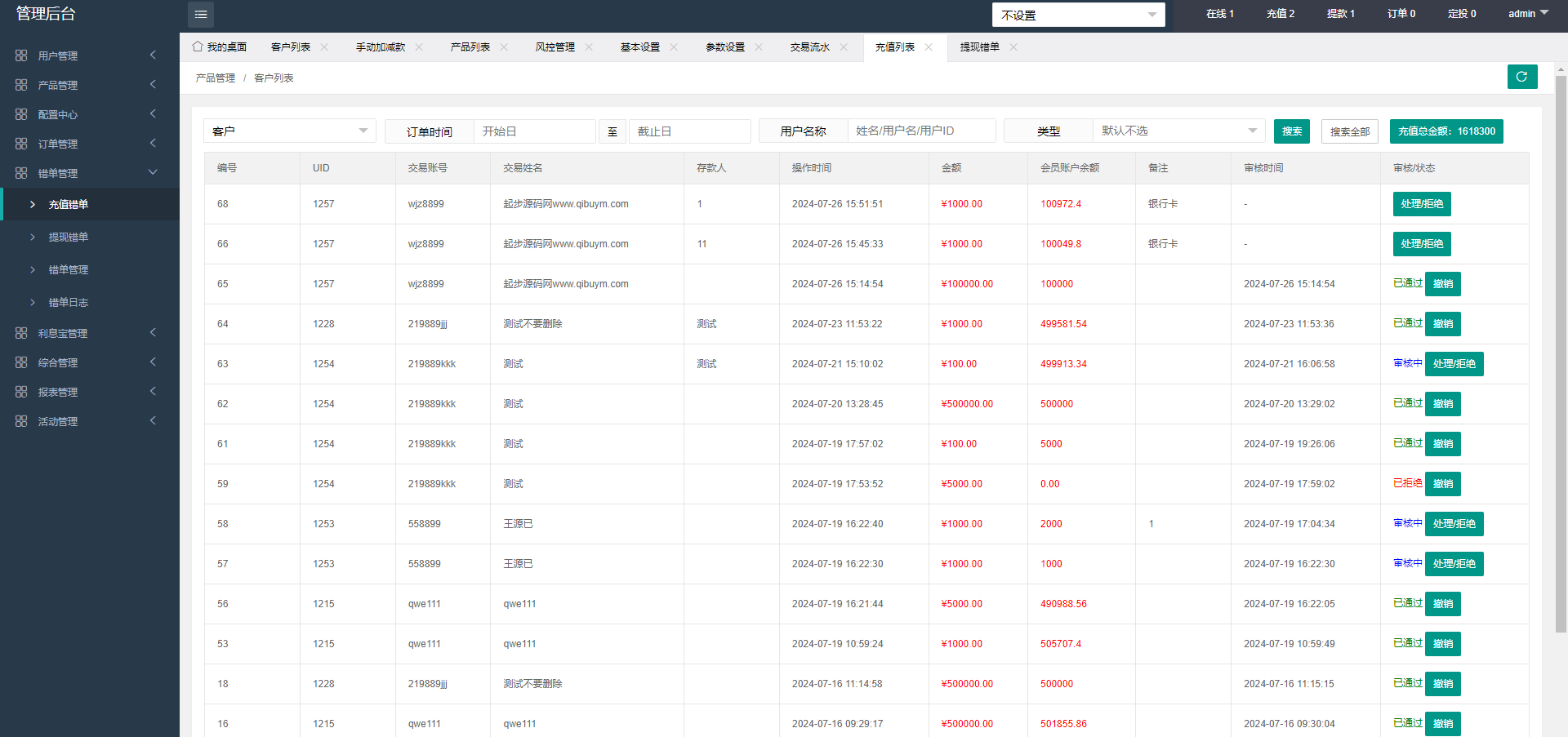1568x737 pixels.
Task: Expand the 产品管理 sidebar menu
Action: (153, 85)
